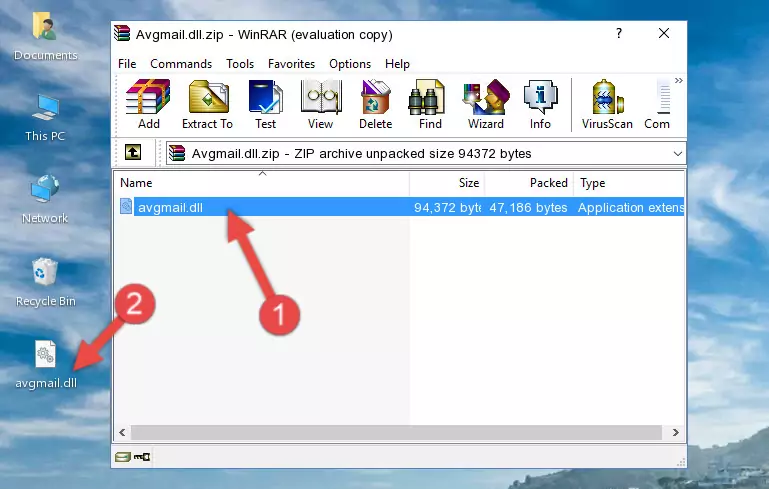Show archive Info
This screenshot has height=489, width=769.
(540, 104)
